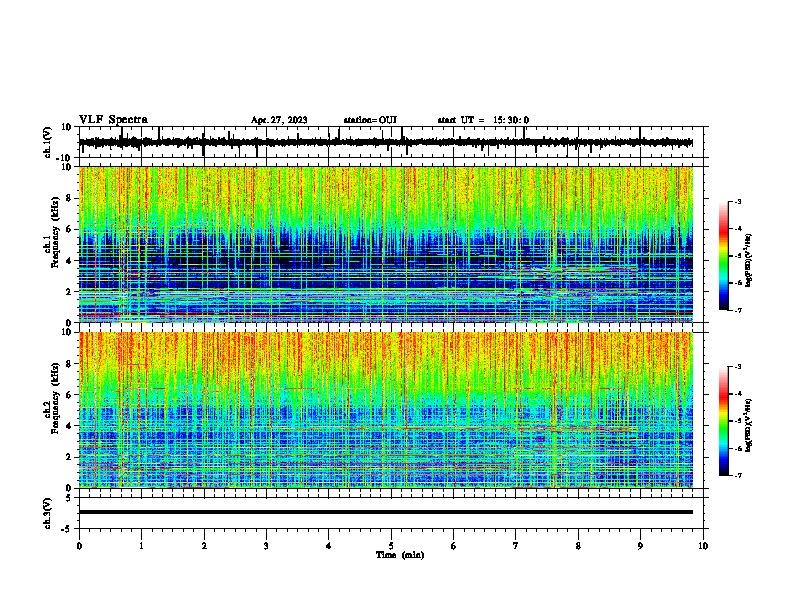Viewport: 792px width, 612px height.
Task: Click the "-5" label on the ch.1 color bar
Action: tap(738, 256)
